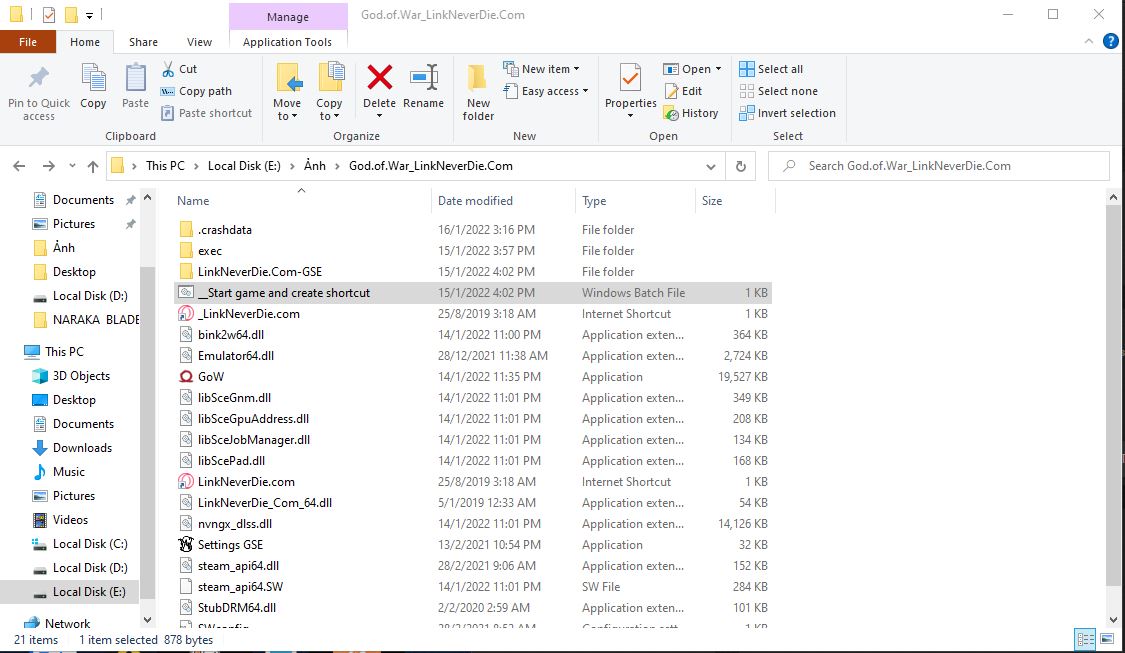Click Invert selection button

(x=787, y=113)
